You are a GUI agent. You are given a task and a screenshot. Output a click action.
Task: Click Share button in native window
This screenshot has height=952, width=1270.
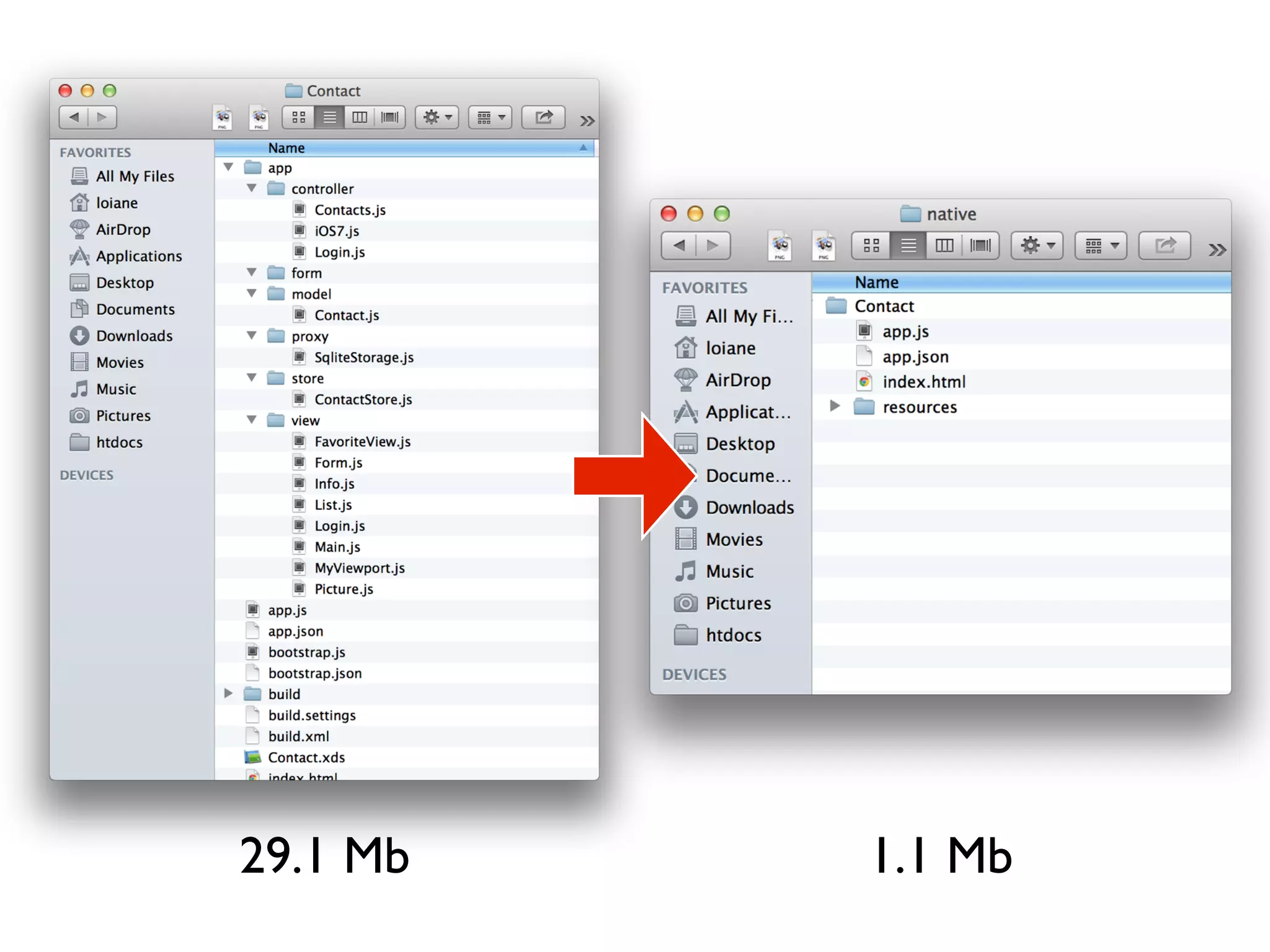[x=1165, y=245]
